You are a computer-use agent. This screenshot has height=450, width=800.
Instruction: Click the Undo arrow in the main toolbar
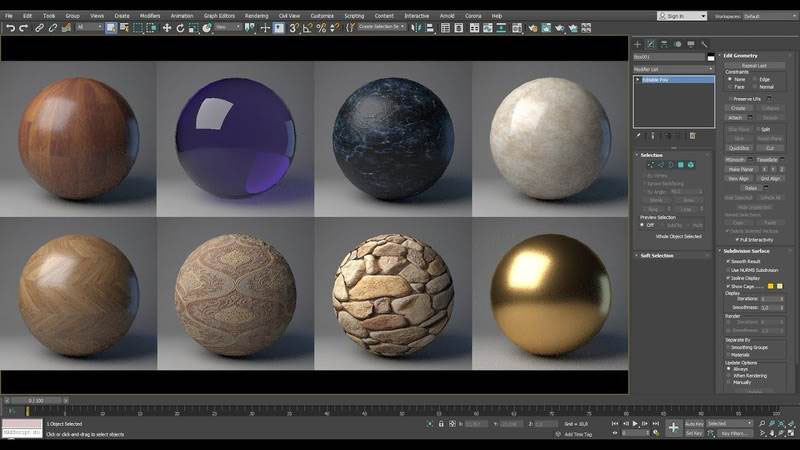[x=10, y=29]
